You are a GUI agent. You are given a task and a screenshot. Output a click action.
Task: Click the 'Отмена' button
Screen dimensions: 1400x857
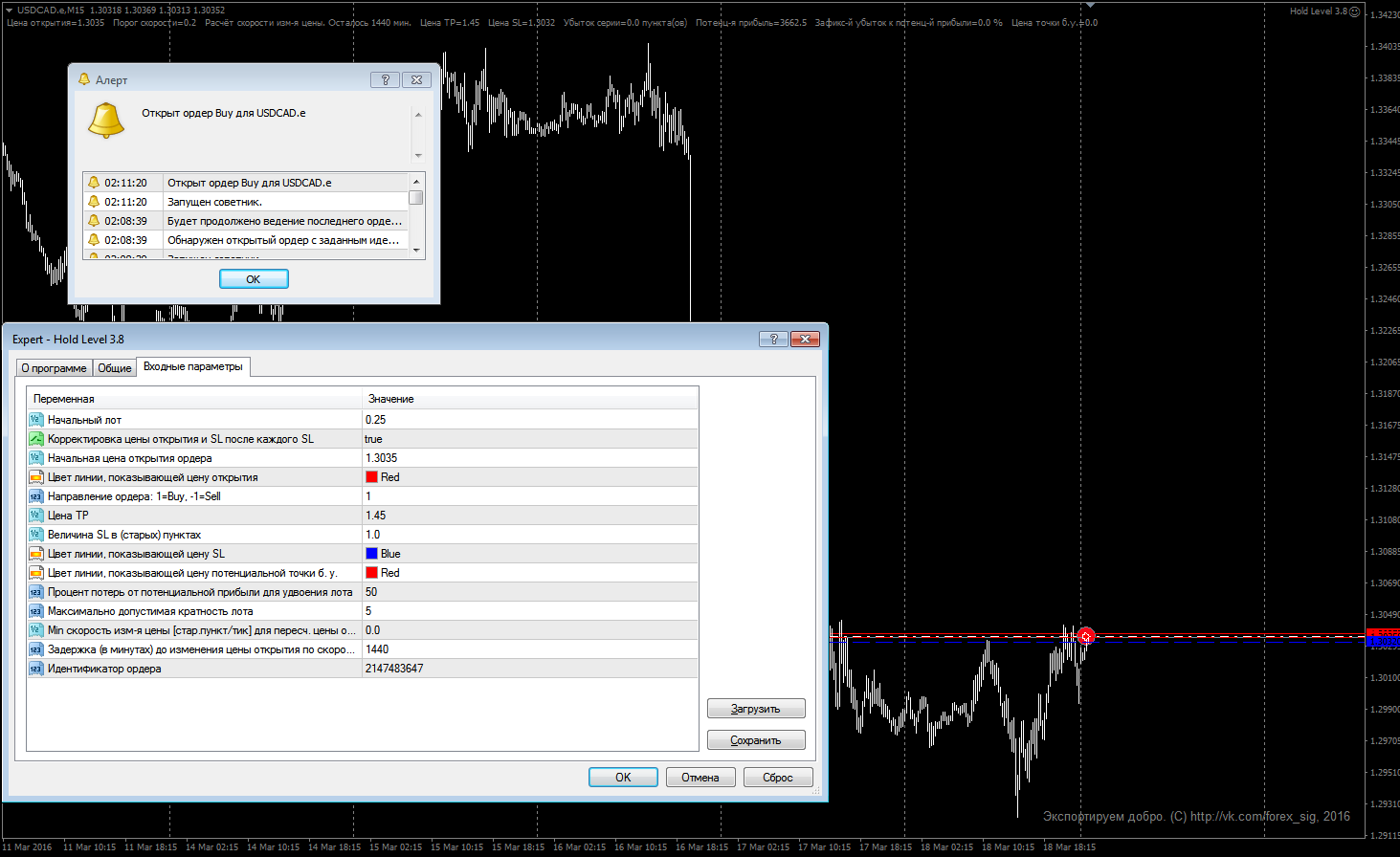coord(700,777)
